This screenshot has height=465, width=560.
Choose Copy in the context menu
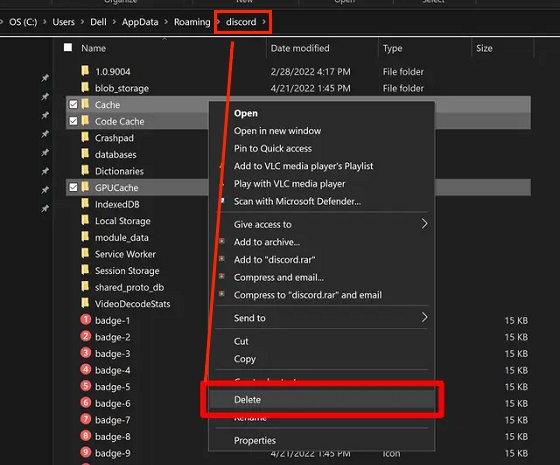point(321,359)
